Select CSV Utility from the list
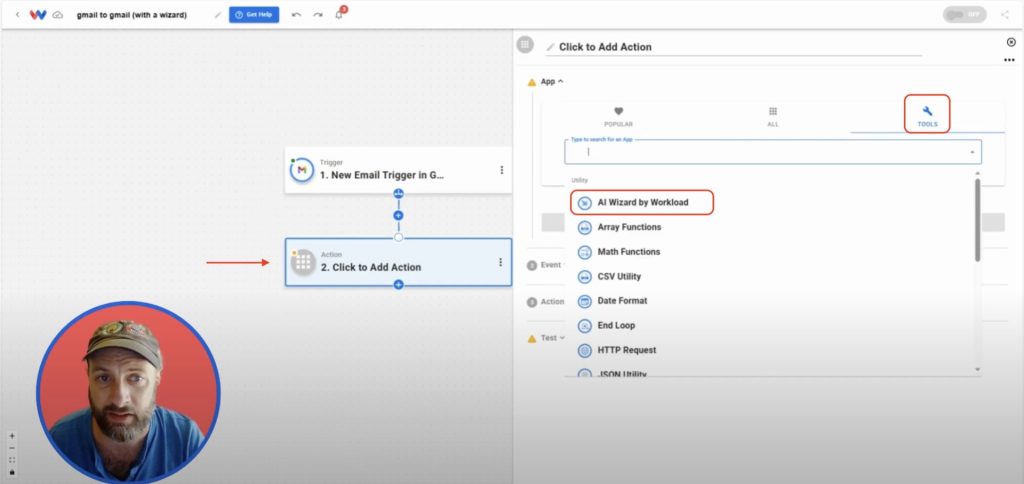This screenshot has height=484, width=1024. [x=618, y=276]
